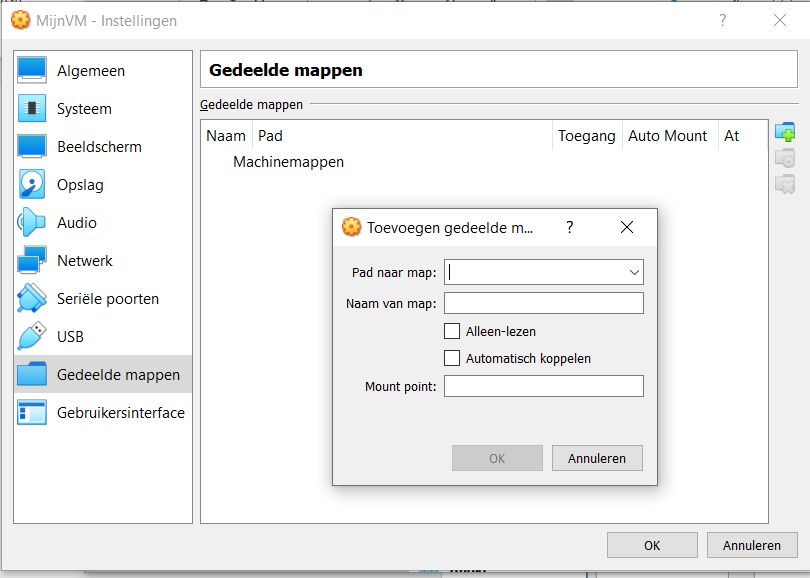The width and height of the screenshot is (810, 578).
Task: Click the Pad column header
Action: click(400, 136)
